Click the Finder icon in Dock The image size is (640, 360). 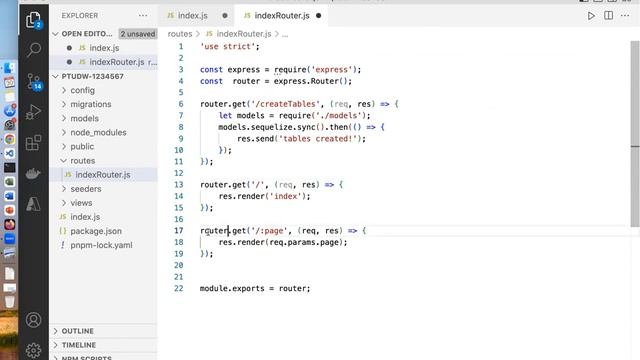click(x=9, y=68)
